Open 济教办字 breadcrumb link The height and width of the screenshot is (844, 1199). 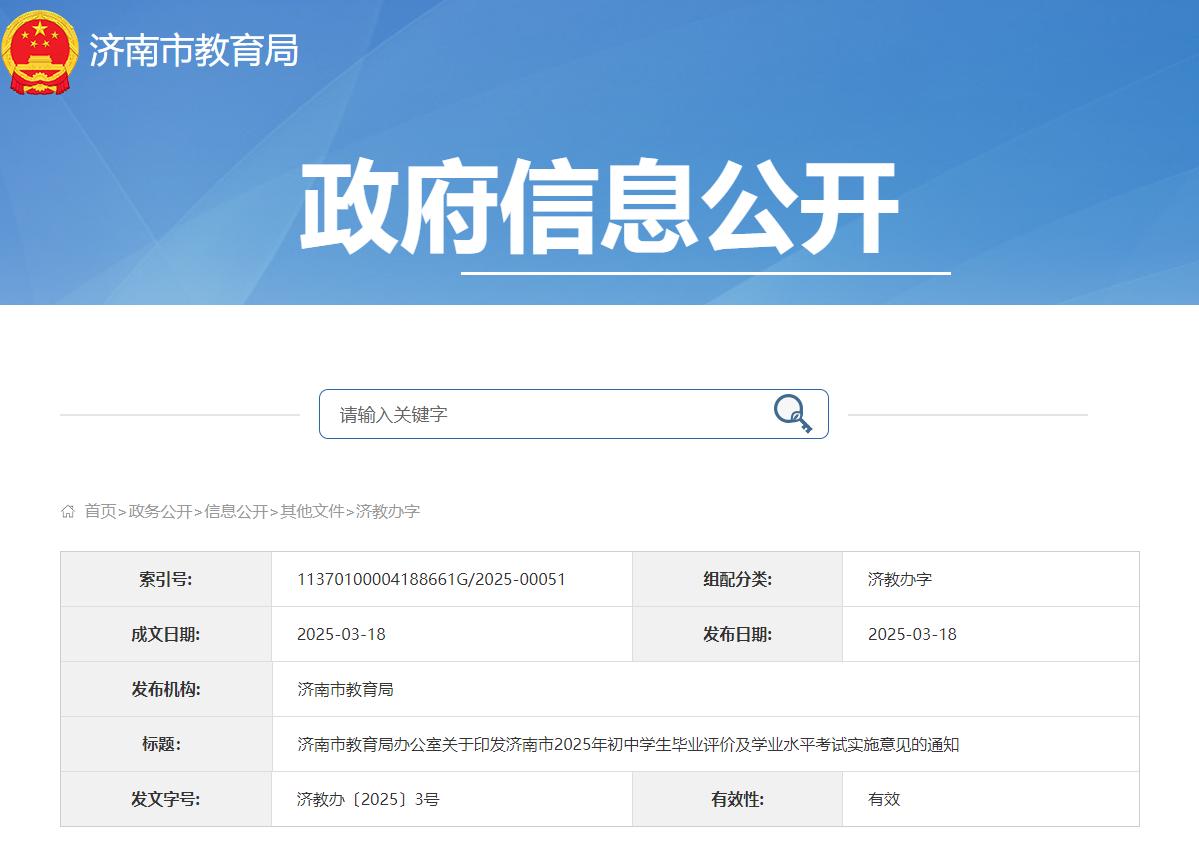tap(388, 511)
